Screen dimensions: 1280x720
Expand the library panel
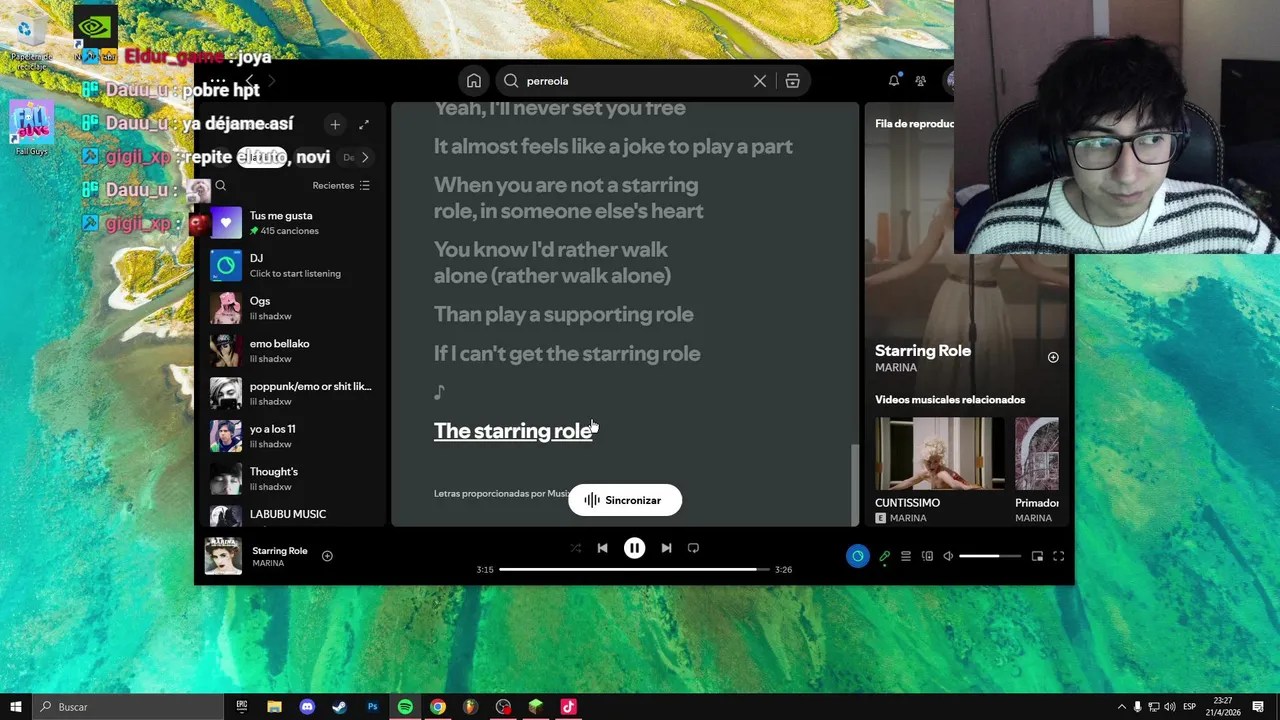click(x=364, y=124)
